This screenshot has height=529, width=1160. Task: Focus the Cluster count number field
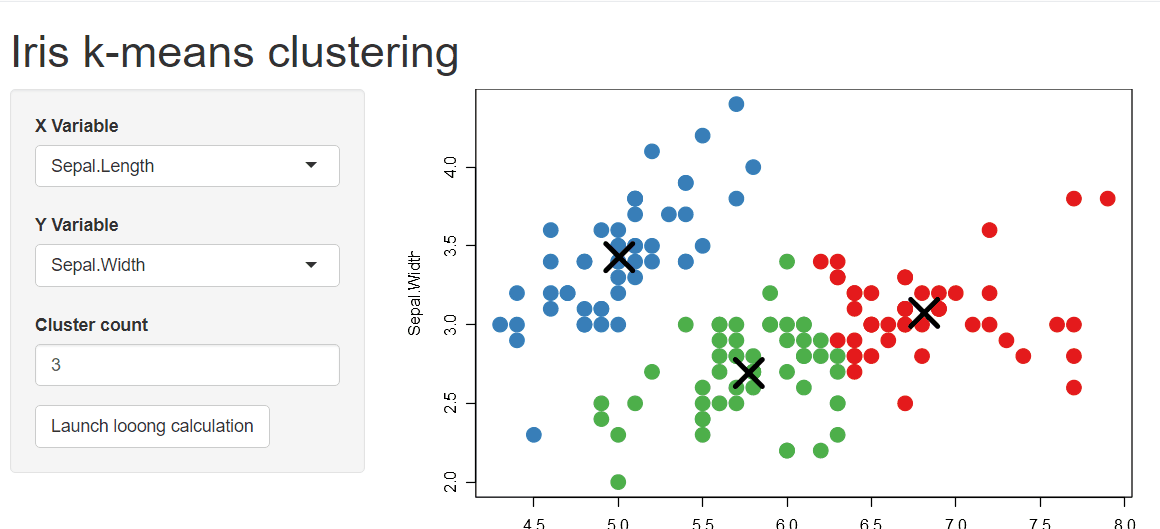click(x=187, y=365)
